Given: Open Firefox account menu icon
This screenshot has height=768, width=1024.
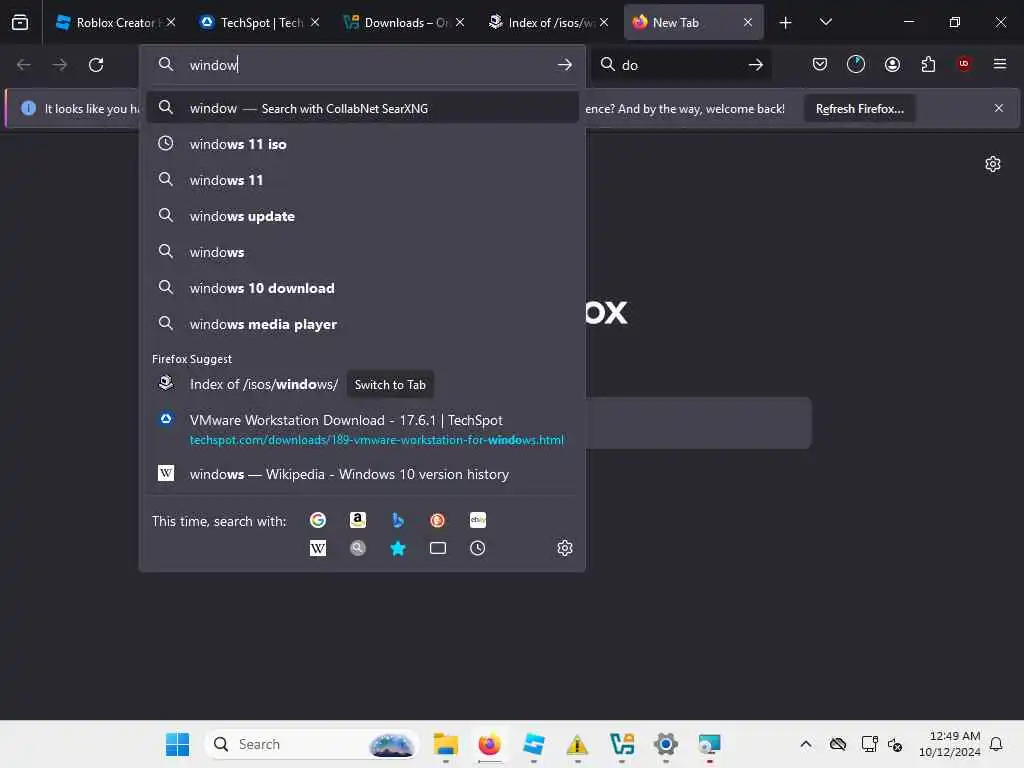Looking at the screenshot, I should (892, 64).
